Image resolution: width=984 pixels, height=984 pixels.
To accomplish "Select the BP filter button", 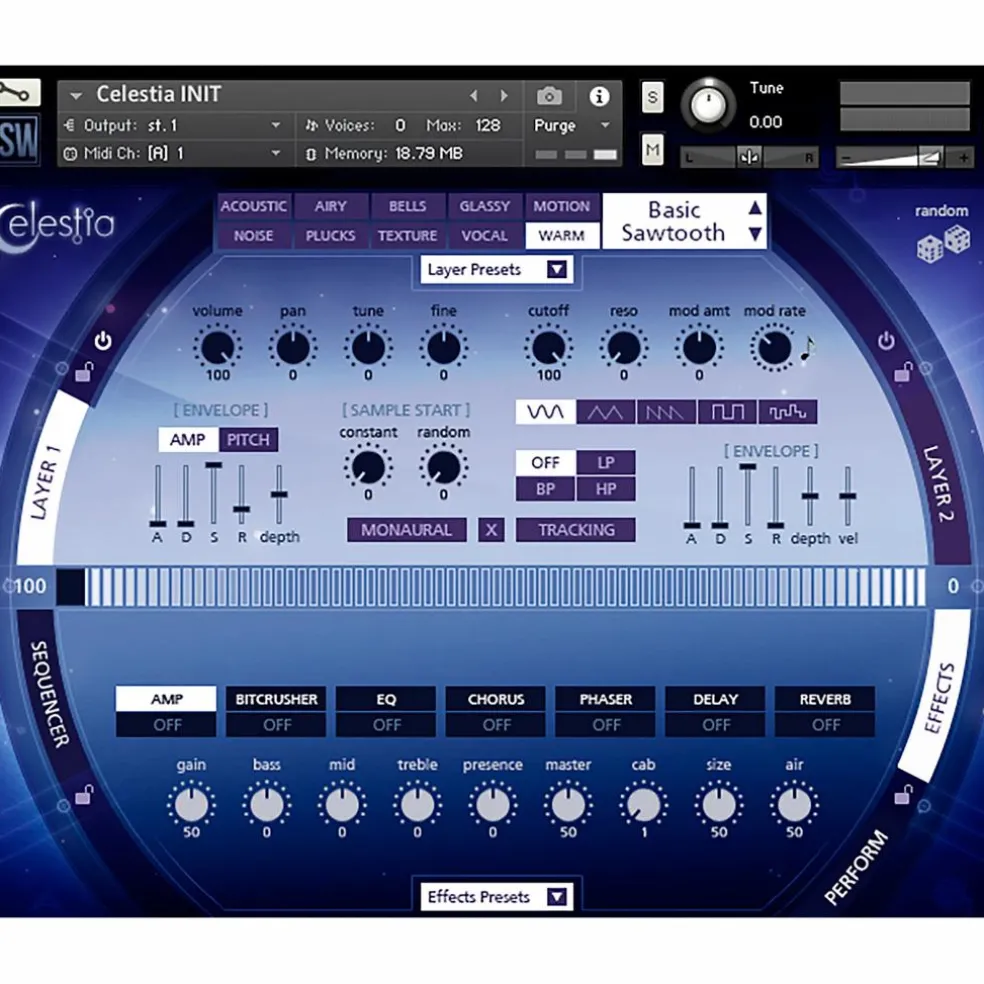I will point(545,489).
